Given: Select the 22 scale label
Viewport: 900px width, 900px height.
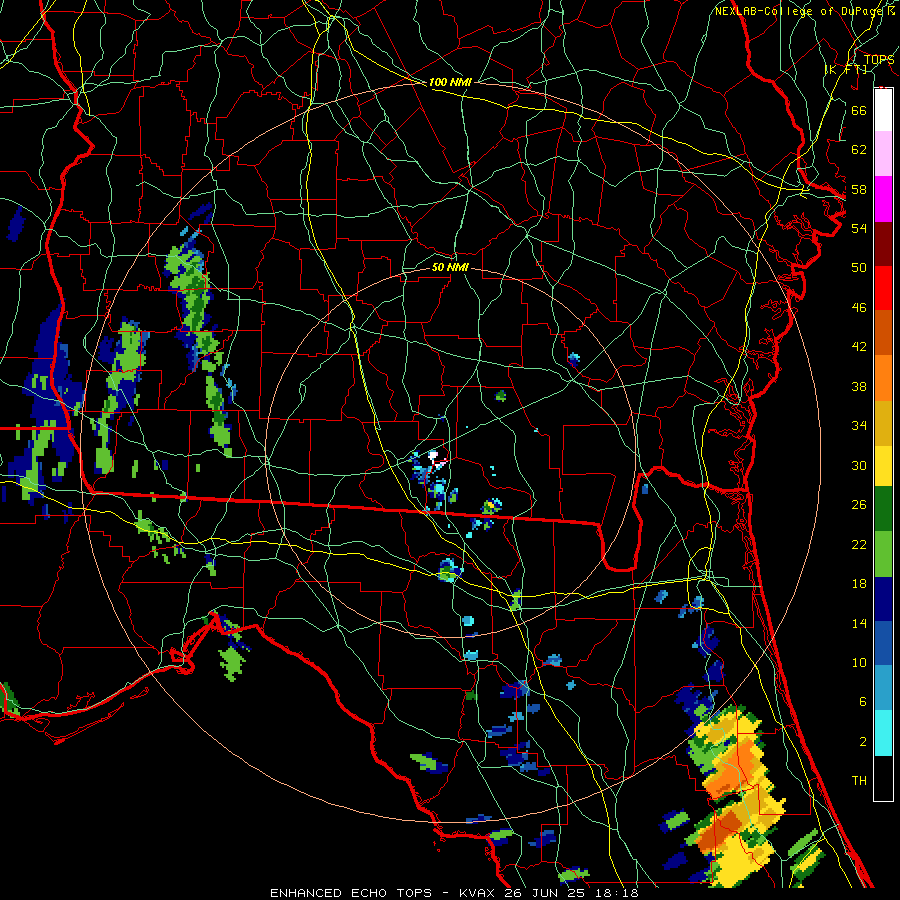Looking at the screenshot, I should coord(859,544).
